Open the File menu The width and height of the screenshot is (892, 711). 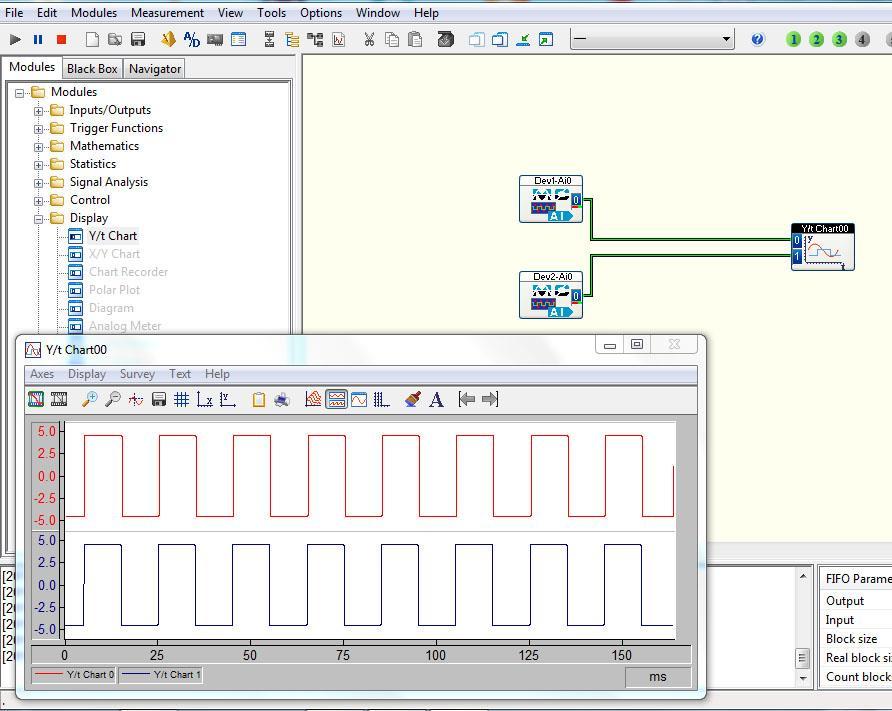[x=14, y=13]
